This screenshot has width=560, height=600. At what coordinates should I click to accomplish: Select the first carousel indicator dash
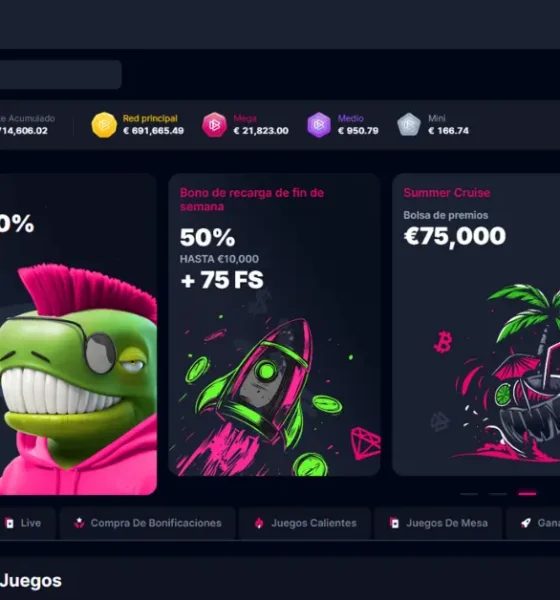pos(469,494)
